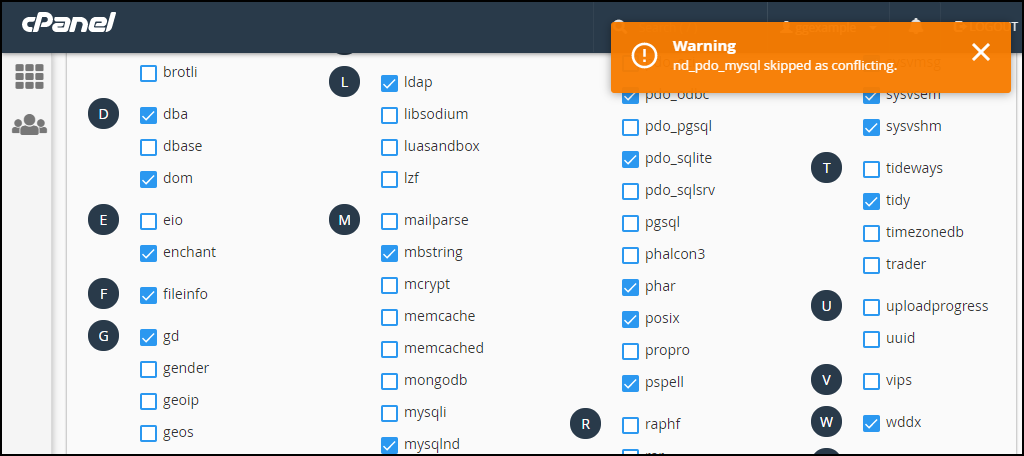
Task: Open the User Manager people icon
Action: click(x=29, y=124)
